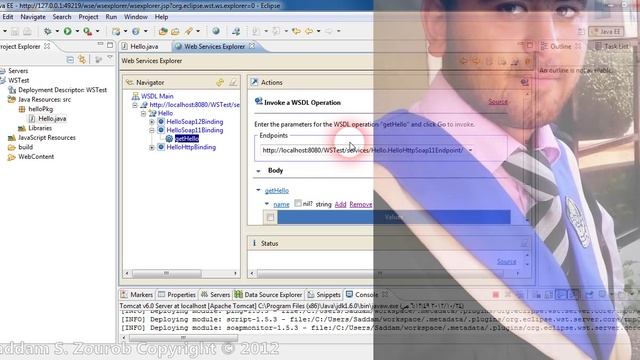Click the HelloSoap12Binding binding icon

161,122
